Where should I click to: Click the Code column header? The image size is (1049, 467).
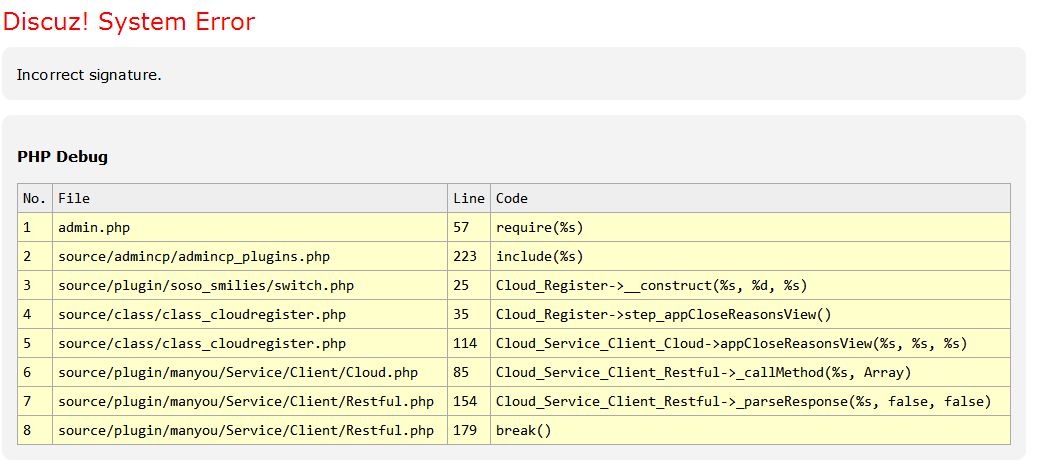pyautogui.click(x=750, y=198)
